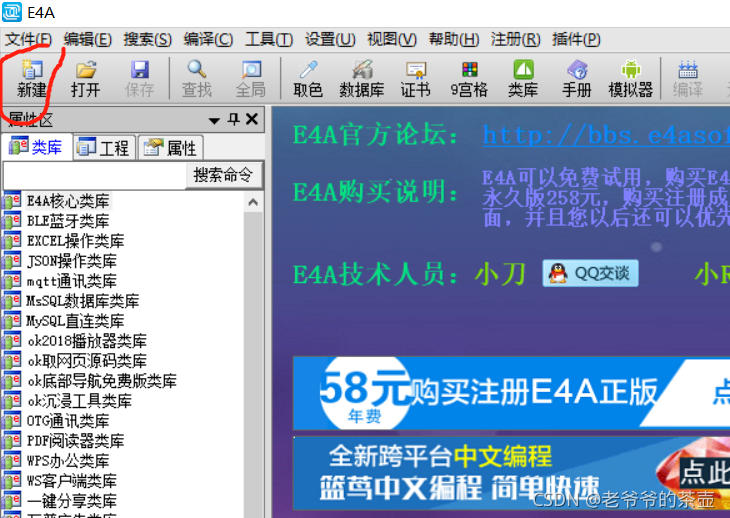This screenshot has width=730, height=518.
Task: Select 一键分享类库 in the list
Action: [71, 501]
